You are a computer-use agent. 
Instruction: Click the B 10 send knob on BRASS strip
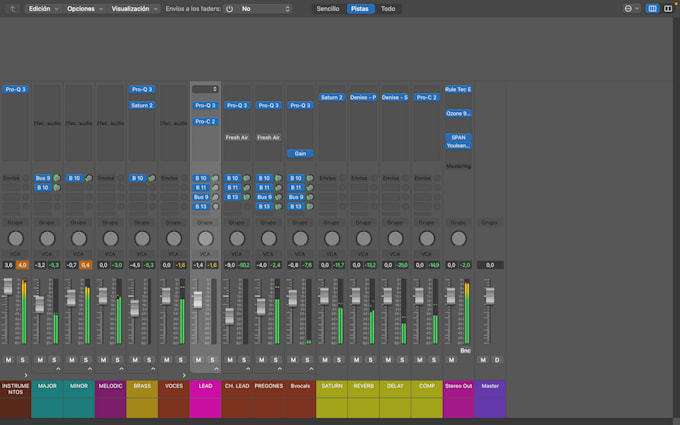coord(152,178)
